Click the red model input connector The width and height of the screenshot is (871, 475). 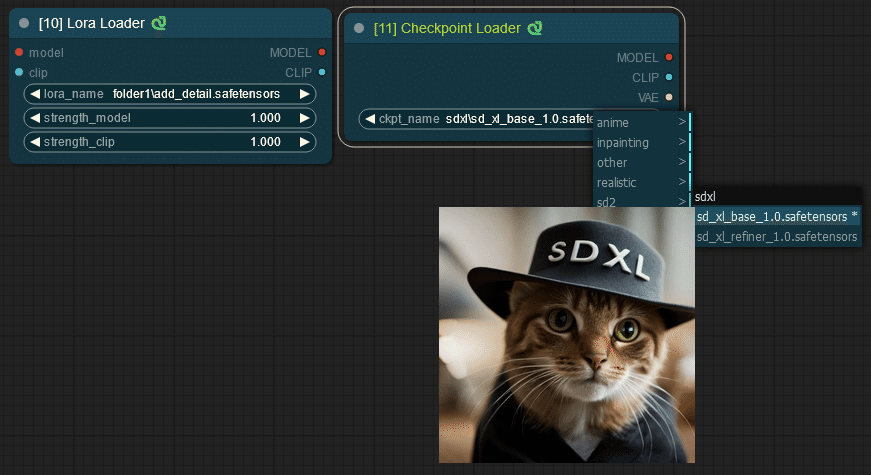(x=19, y=52)
